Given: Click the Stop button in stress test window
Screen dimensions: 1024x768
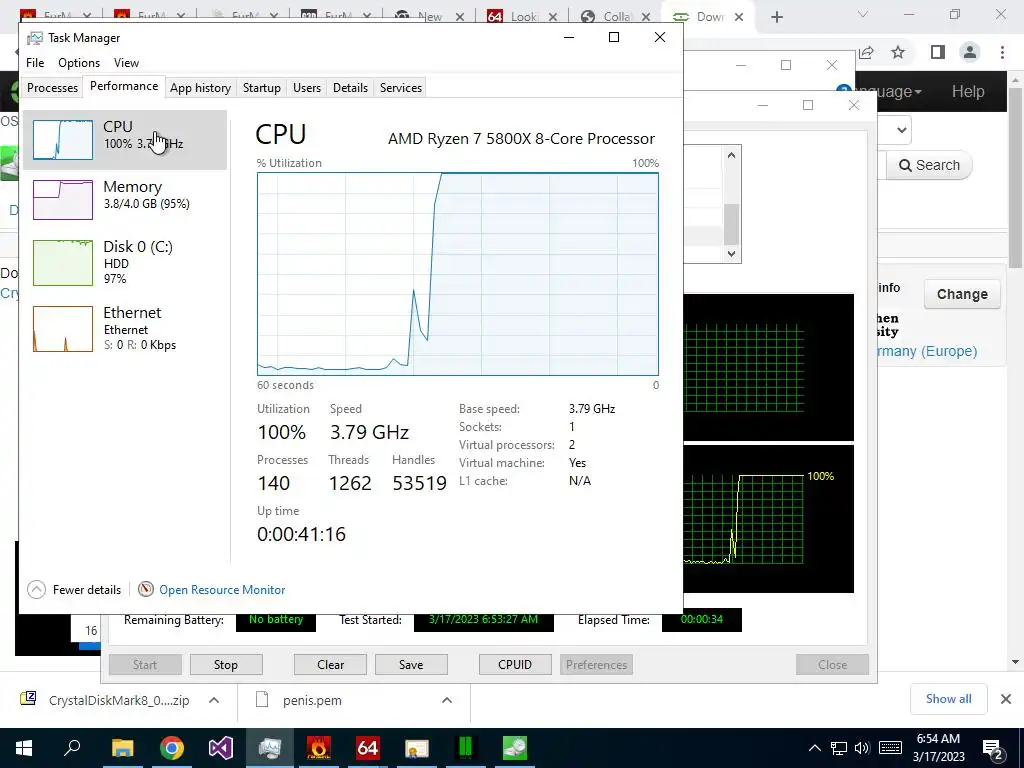Looking at the screenshot, I should click(226, 665).
